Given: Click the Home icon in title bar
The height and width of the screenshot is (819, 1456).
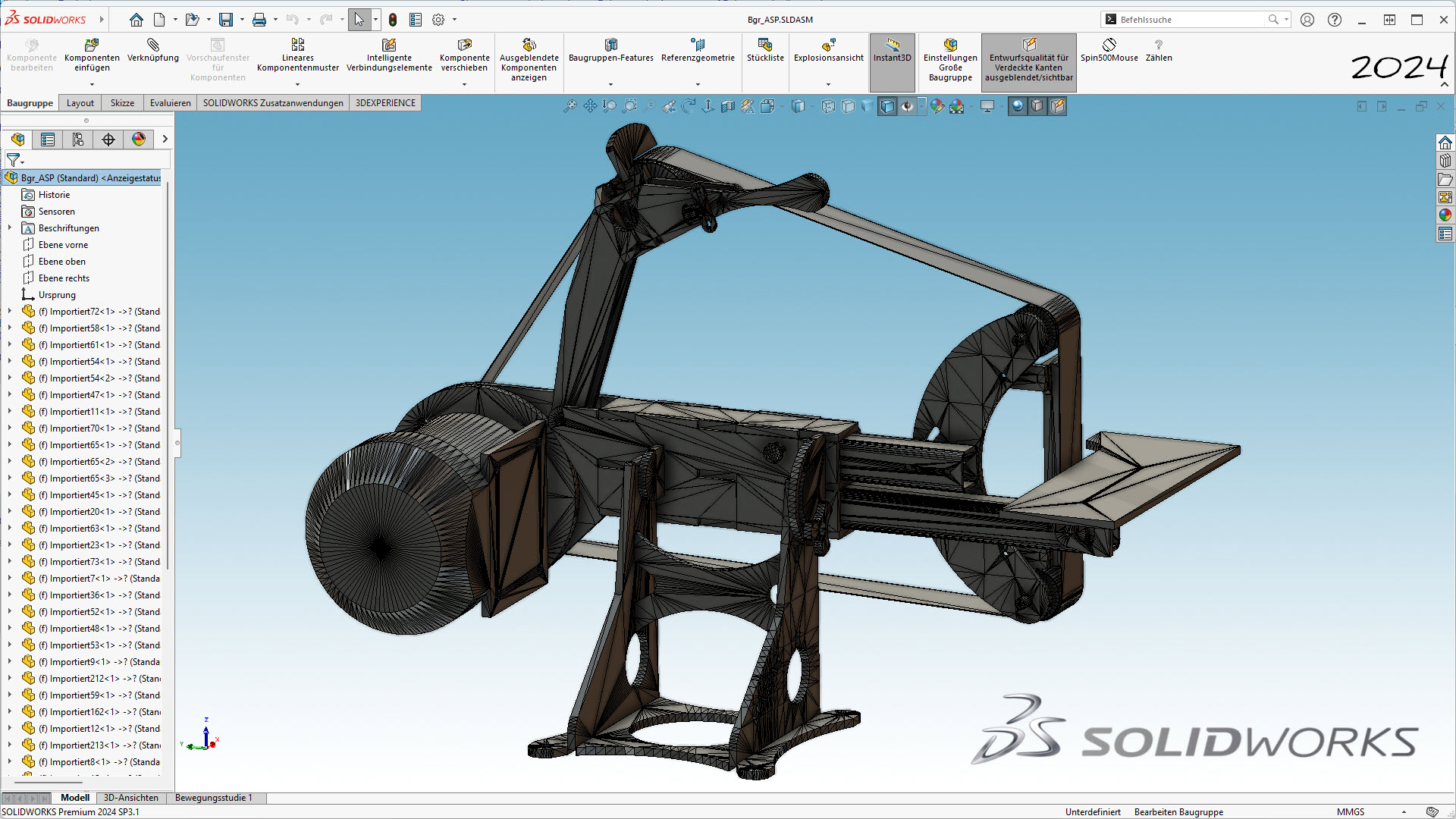Looking at the screenshot, I should click(x=136, y=20).
